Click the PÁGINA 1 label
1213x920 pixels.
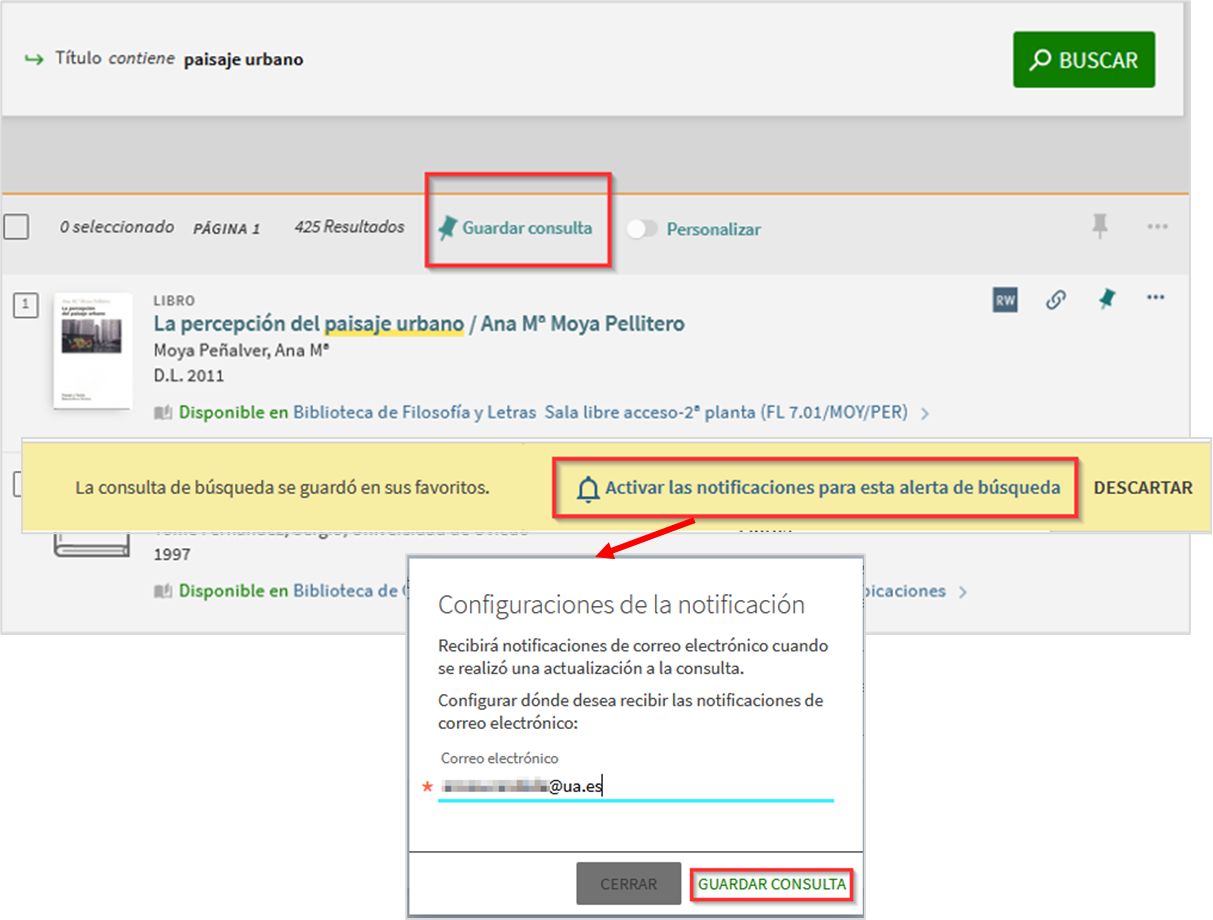click(226, 229)
